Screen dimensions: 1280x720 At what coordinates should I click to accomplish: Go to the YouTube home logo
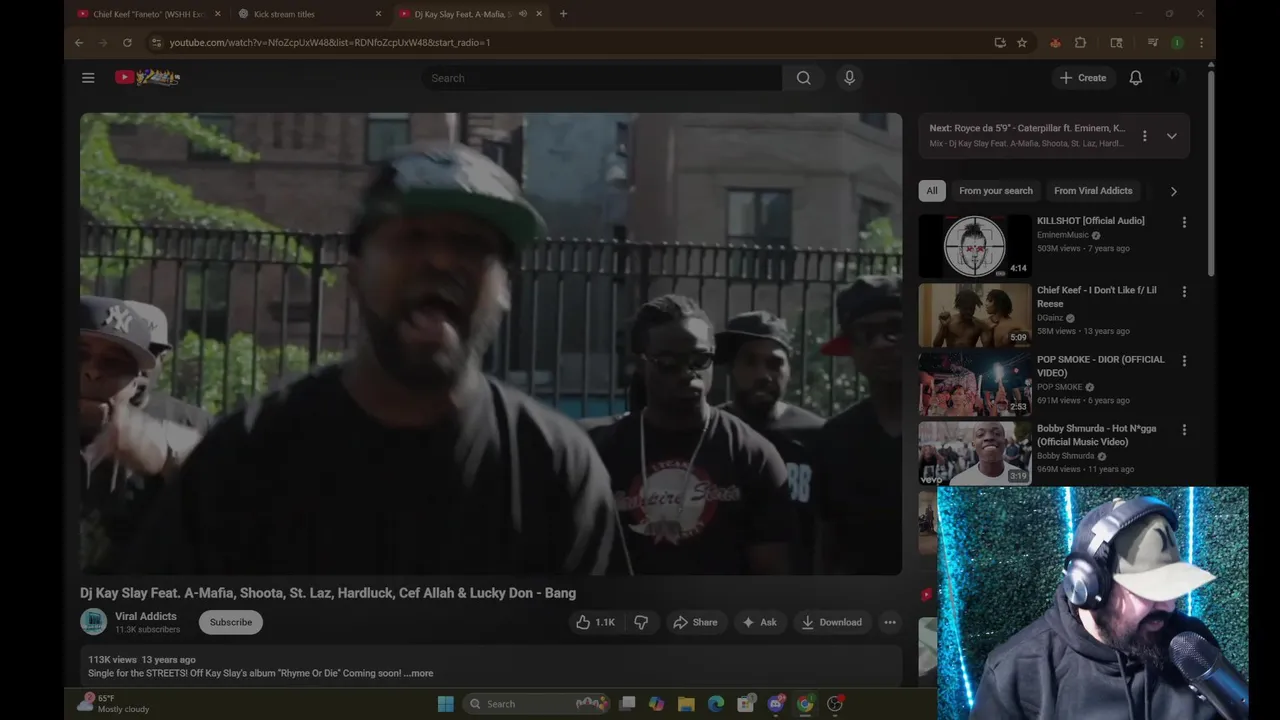(147, 77)
